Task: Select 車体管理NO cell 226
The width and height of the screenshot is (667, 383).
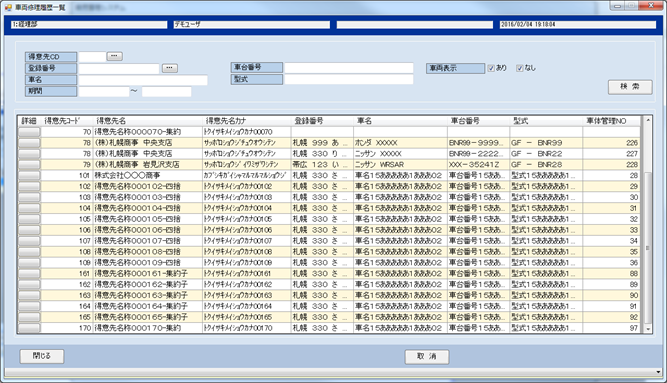Action: pos(611,143)
